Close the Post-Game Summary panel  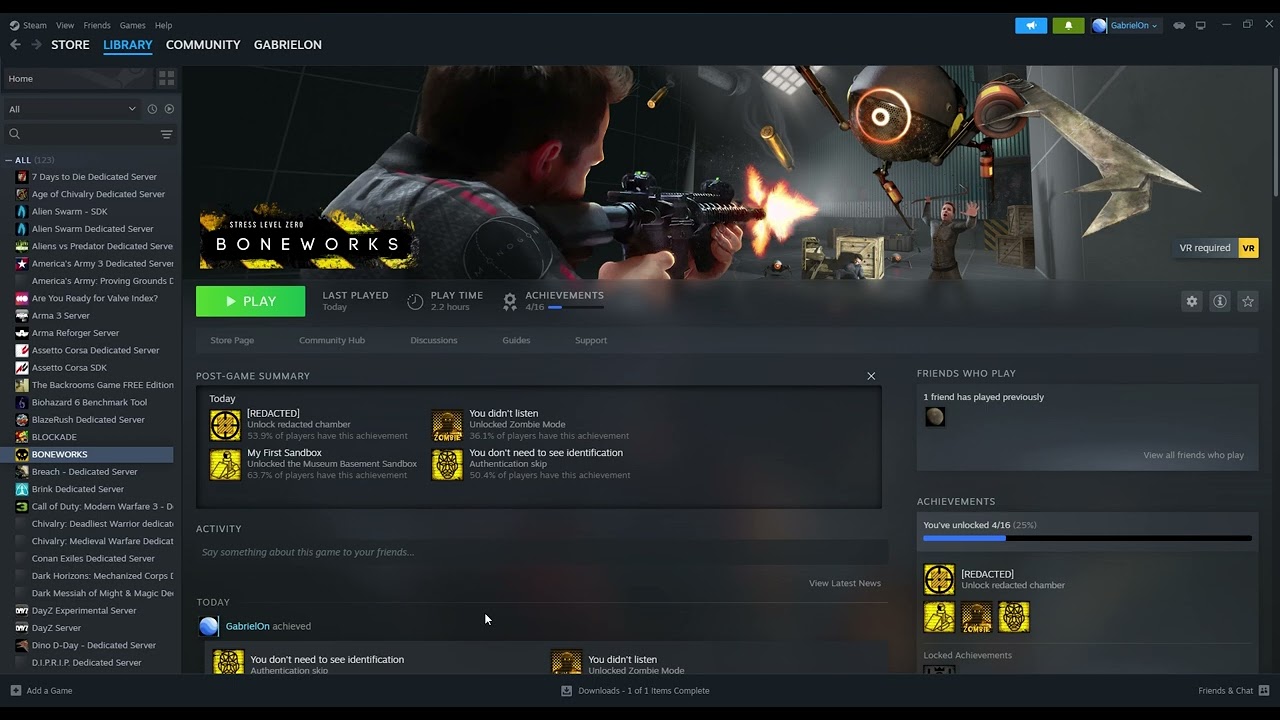(871, 376)
